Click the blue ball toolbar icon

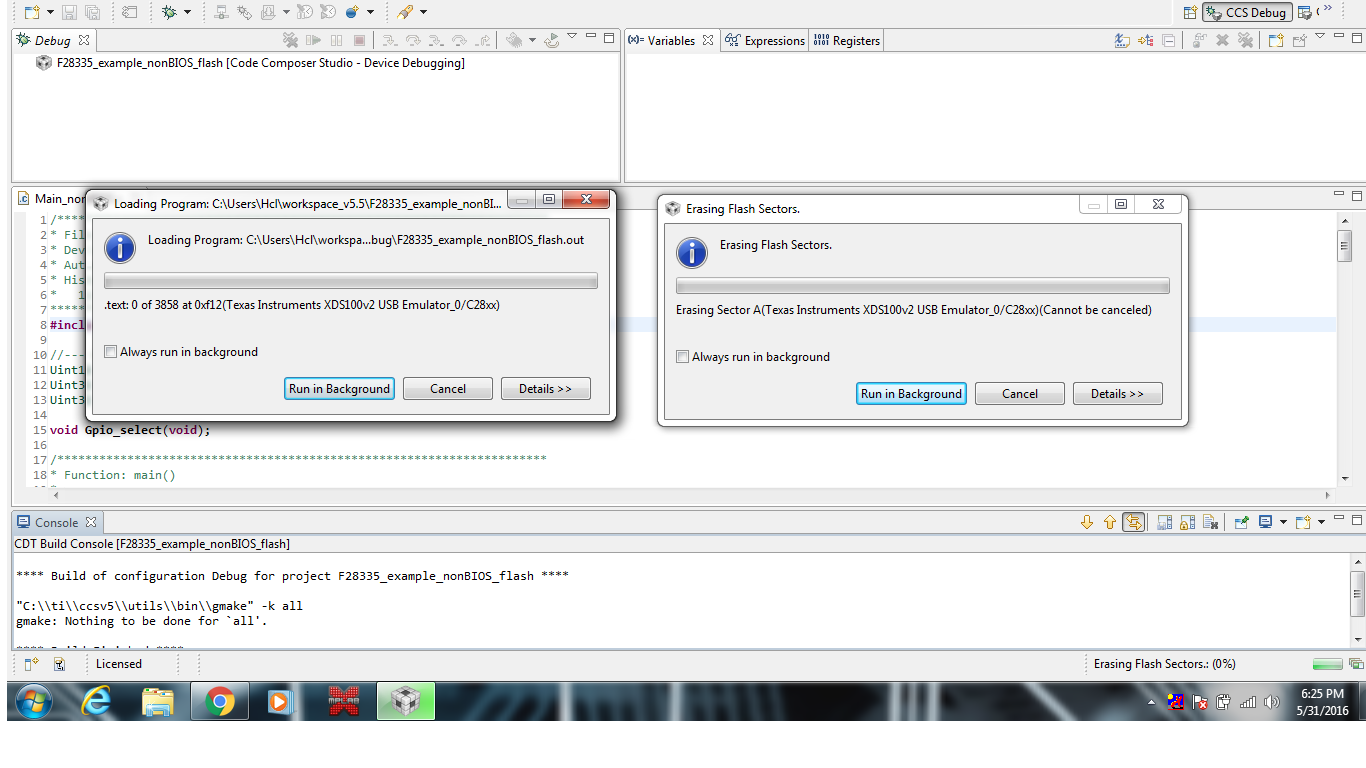(x=353, y=12)
